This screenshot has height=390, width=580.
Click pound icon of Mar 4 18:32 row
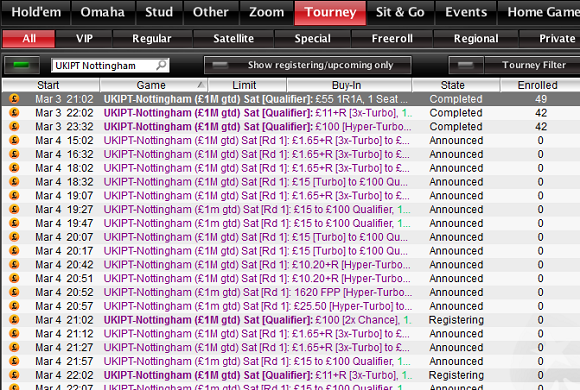pos(14,182)
